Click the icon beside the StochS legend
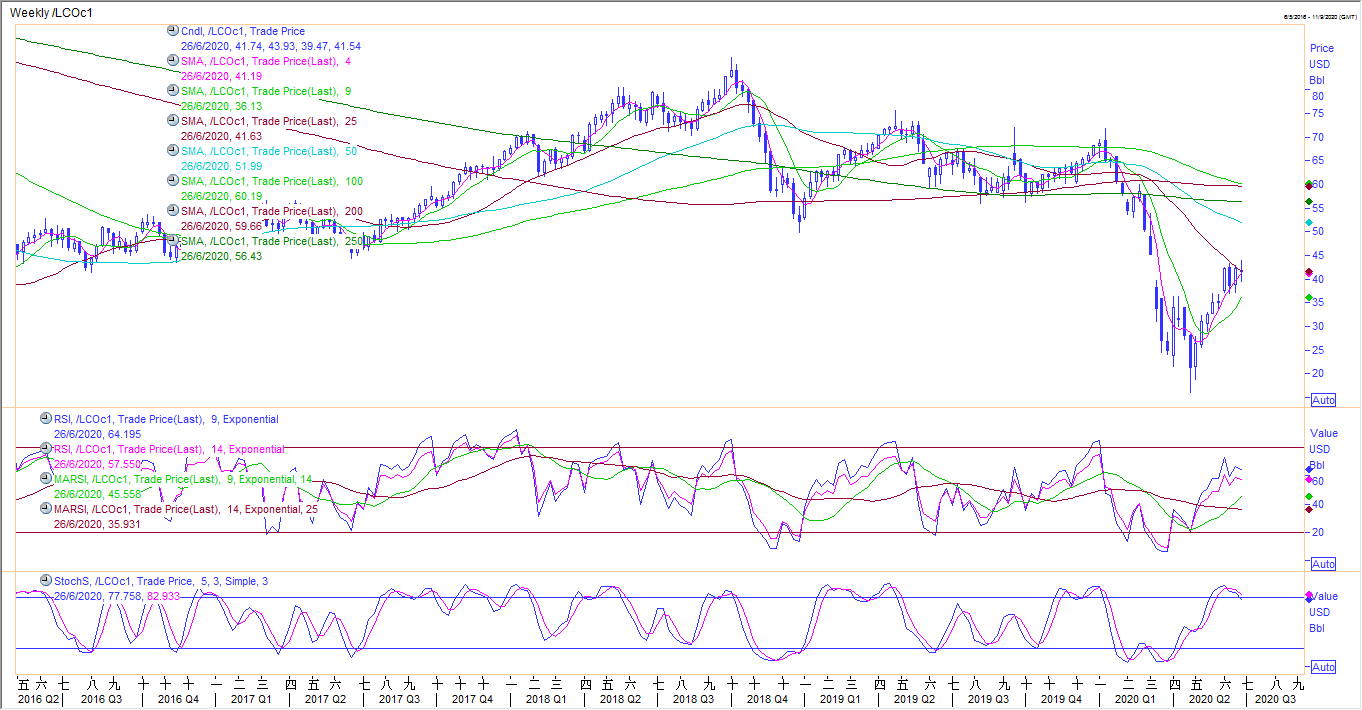 [x=45, y=580]
